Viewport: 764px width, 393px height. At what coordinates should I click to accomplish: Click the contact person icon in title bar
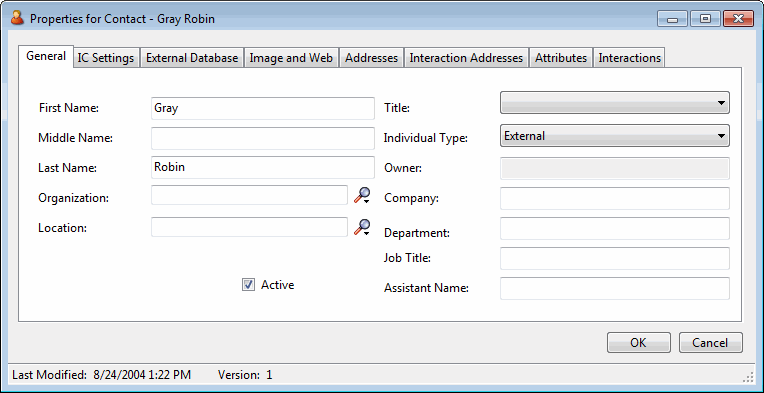click(x=18, y=19)
